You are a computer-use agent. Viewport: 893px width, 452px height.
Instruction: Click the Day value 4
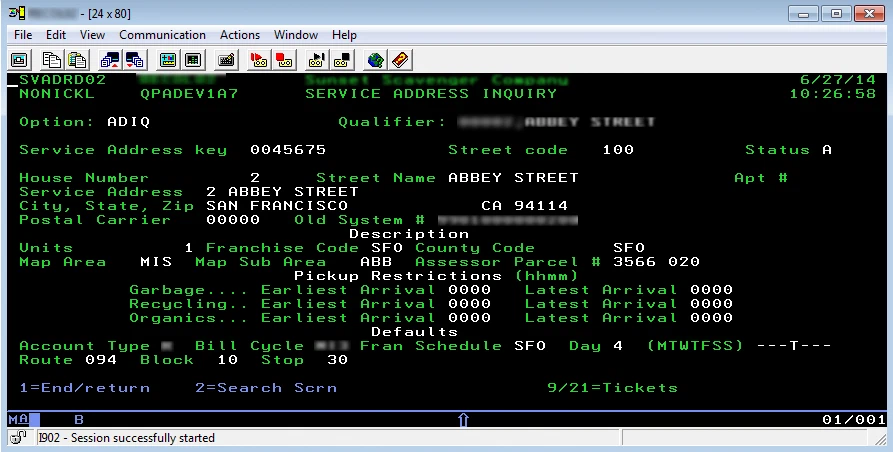[618, 346]
